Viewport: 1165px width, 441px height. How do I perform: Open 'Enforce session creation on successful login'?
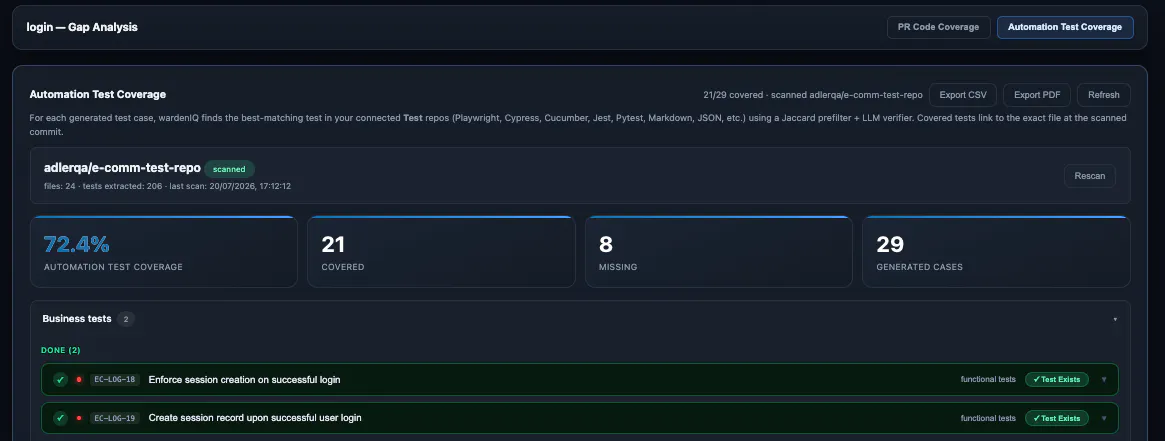click(x=244, y=379)
